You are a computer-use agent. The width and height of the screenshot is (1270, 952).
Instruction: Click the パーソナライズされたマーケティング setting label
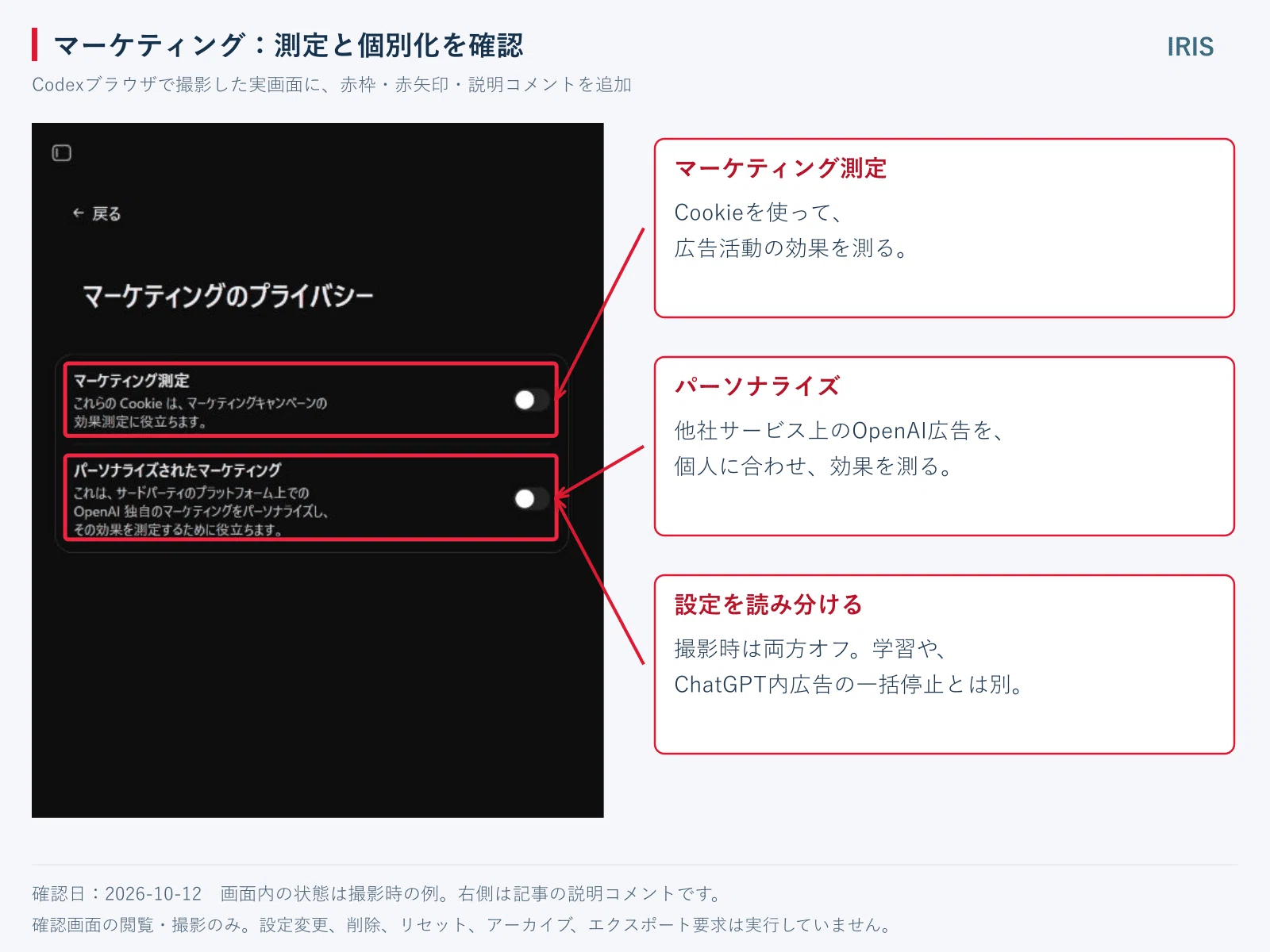[x=178, y=470]
